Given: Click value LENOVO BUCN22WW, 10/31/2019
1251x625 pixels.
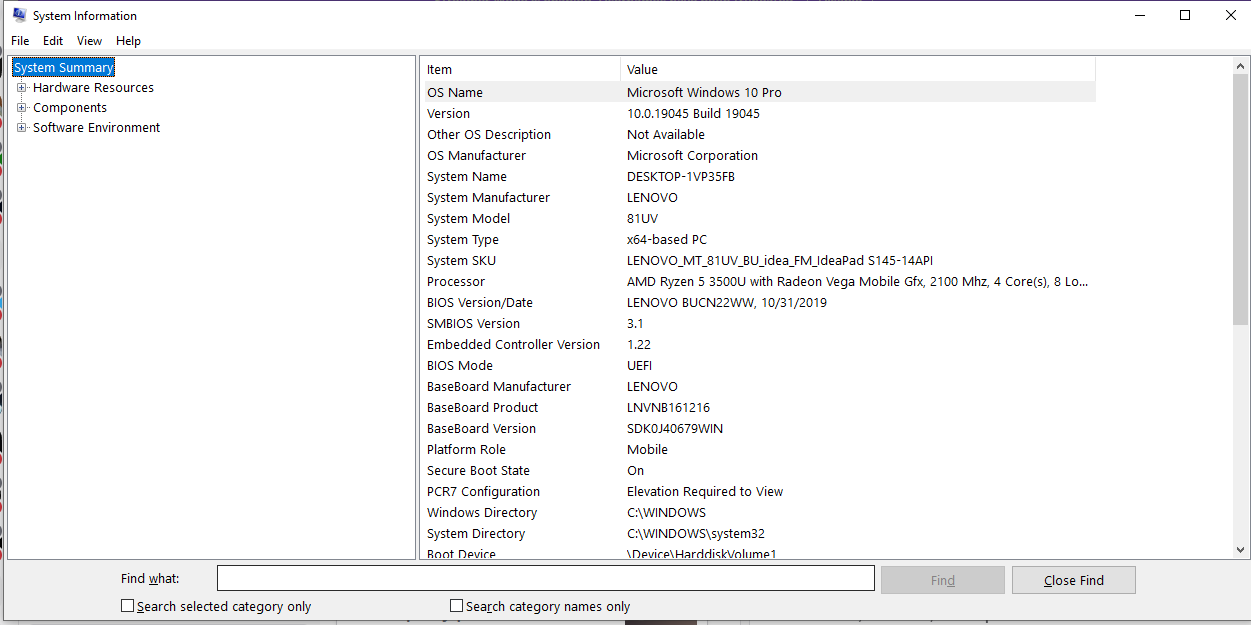Looking at the screenshot, I should (727, 302).
